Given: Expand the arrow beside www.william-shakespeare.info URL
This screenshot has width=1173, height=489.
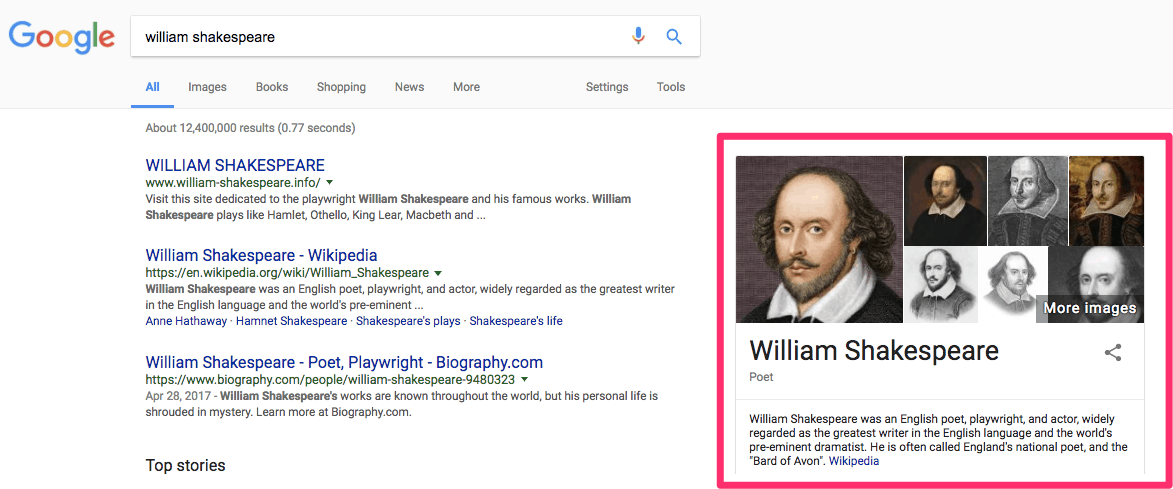Looking at the screenshot, I should tap(329, 182).
